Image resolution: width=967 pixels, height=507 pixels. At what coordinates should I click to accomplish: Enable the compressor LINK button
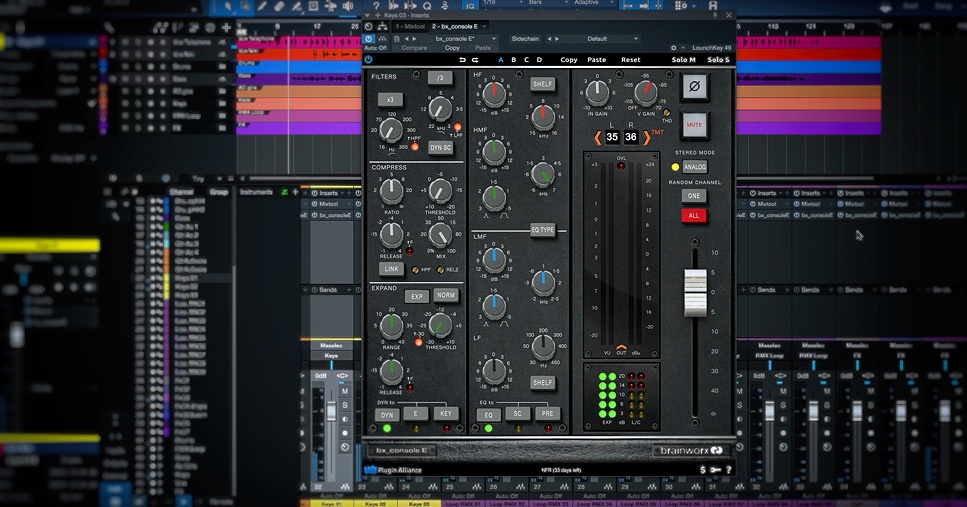[391, 269]
